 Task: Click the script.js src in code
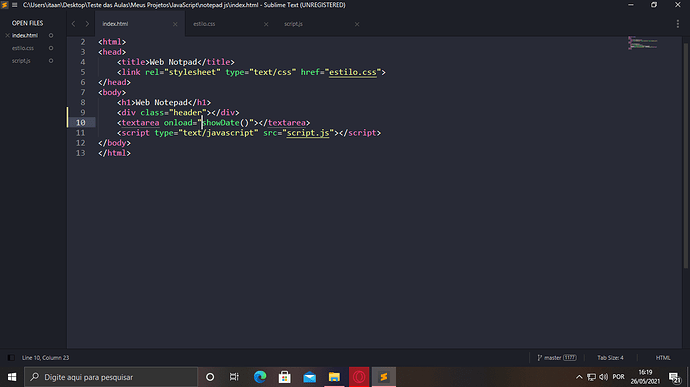pyautogui.click(x=308, y=133)
